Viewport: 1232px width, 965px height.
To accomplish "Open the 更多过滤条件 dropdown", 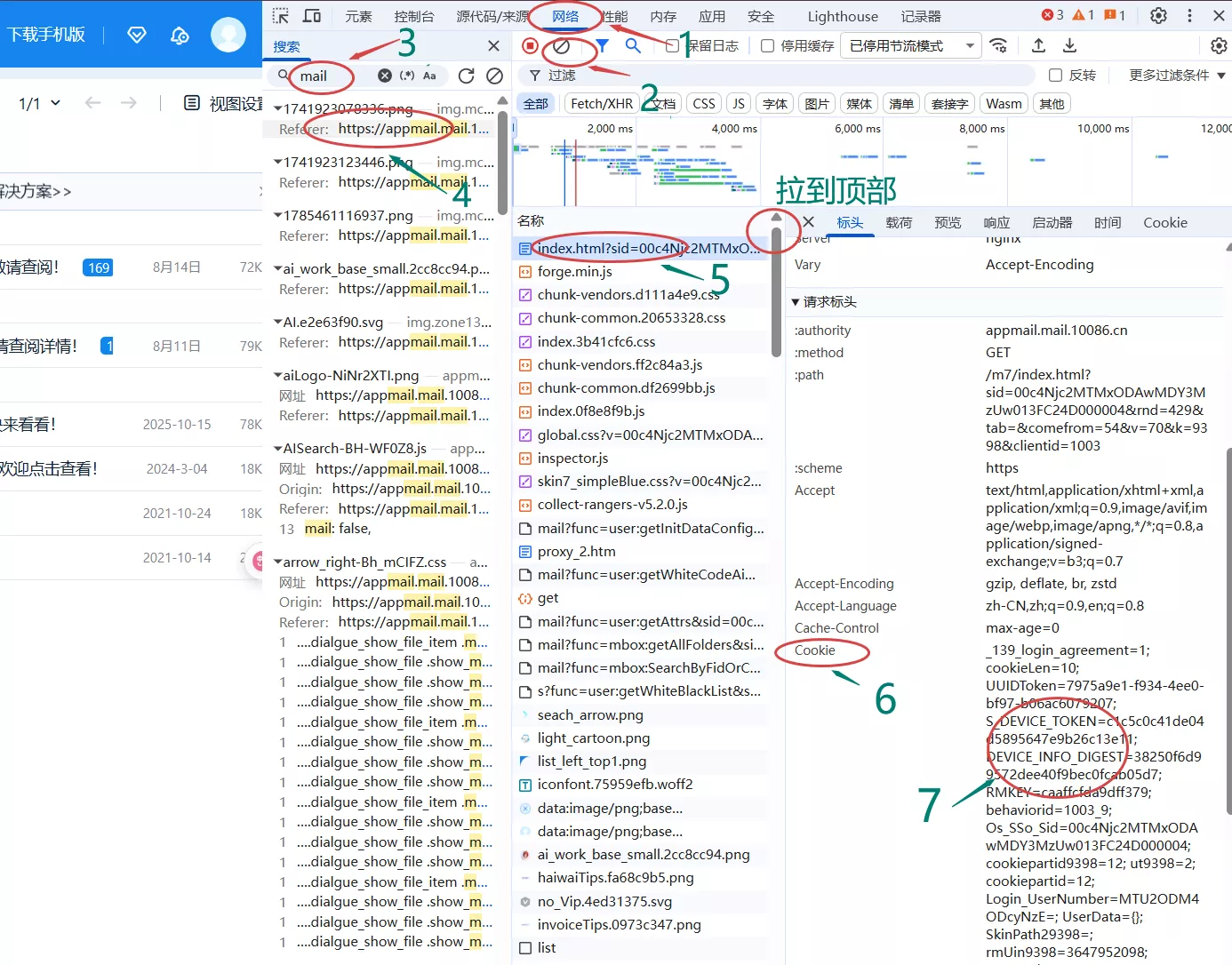I will [x=1177, y=76].
